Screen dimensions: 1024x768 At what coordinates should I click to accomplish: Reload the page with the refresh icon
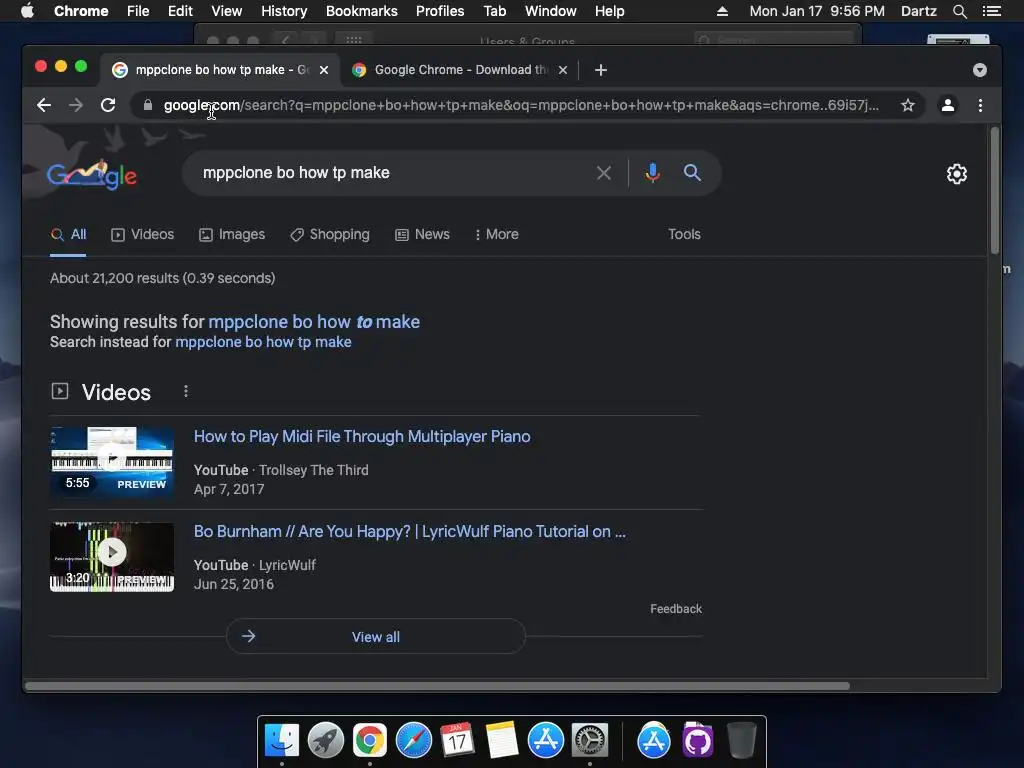point(108,105)
